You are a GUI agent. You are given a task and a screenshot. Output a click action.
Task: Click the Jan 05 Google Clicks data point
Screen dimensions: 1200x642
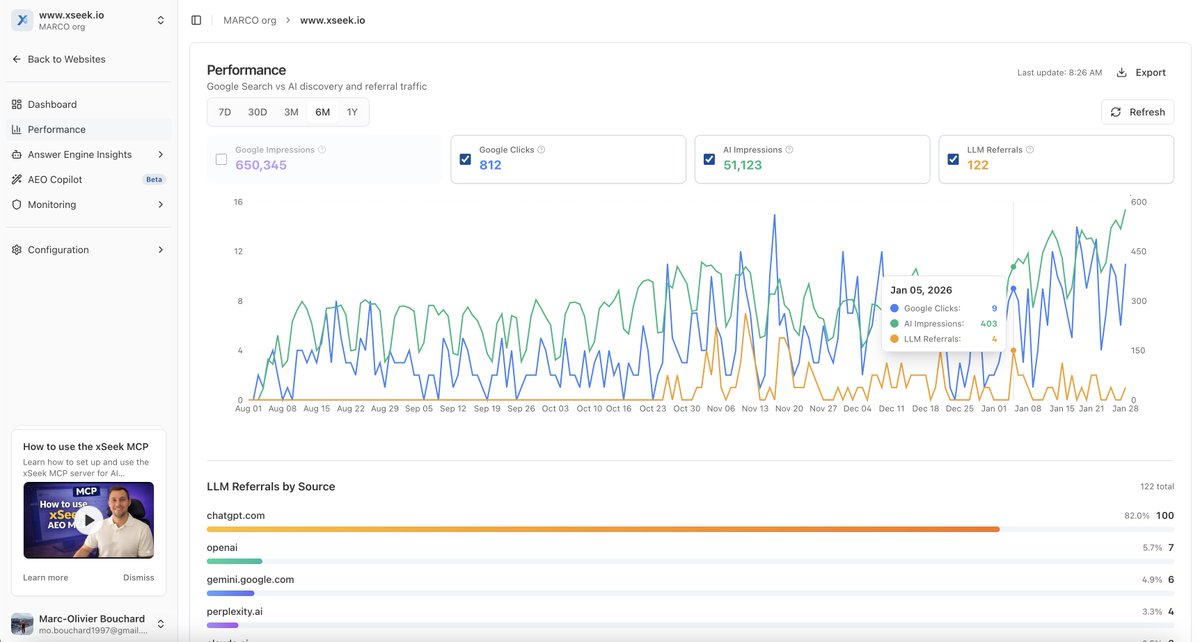coord(1013,289)
